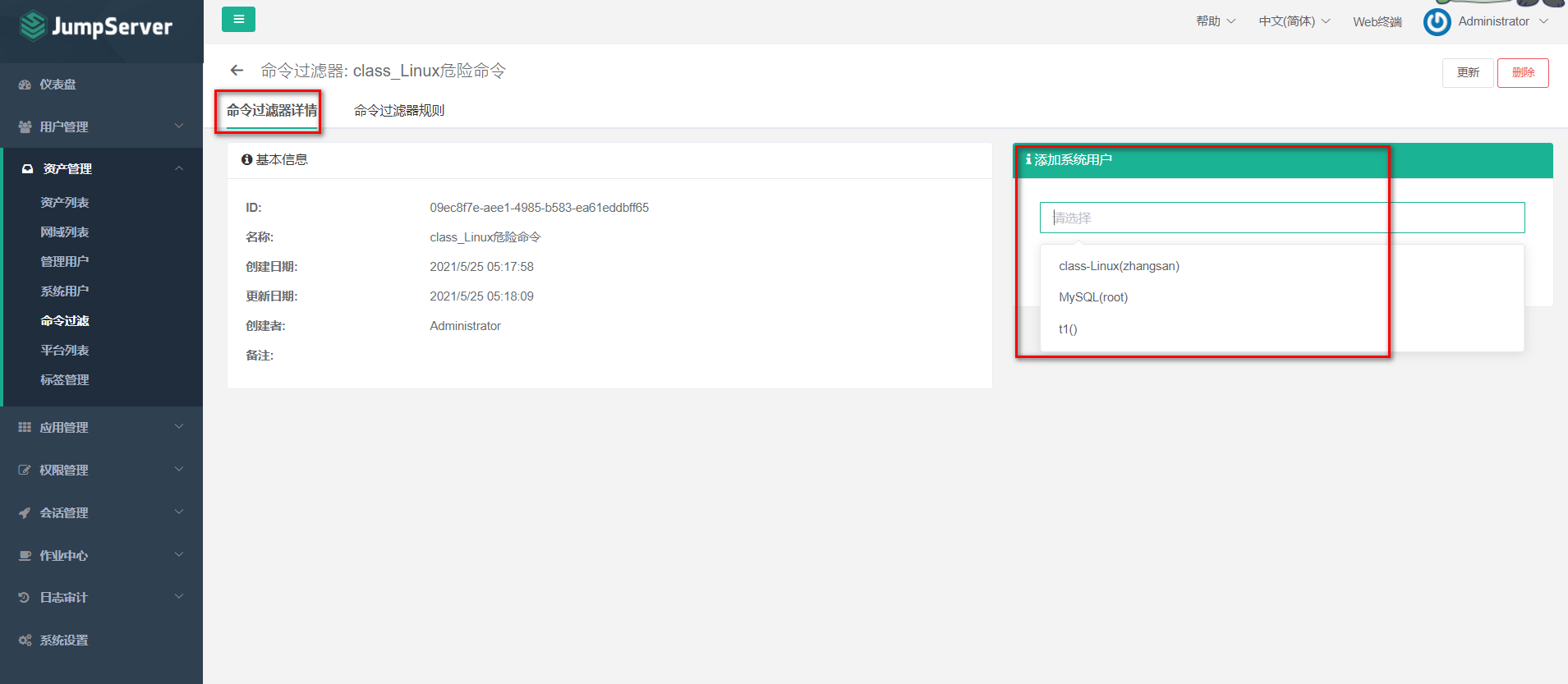
Task: Open 管理用户 in the sidebar
Action: tap(65, 262)
